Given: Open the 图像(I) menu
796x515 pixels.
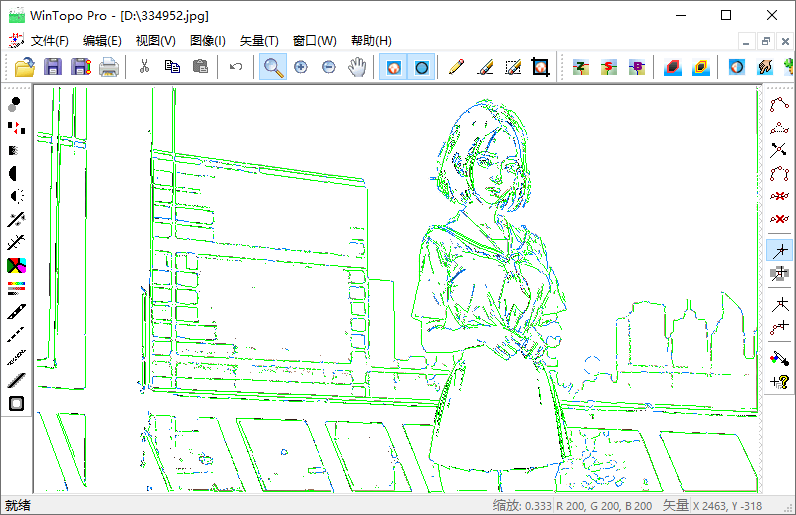Looking at the screenshot, I should click(208, 41).
